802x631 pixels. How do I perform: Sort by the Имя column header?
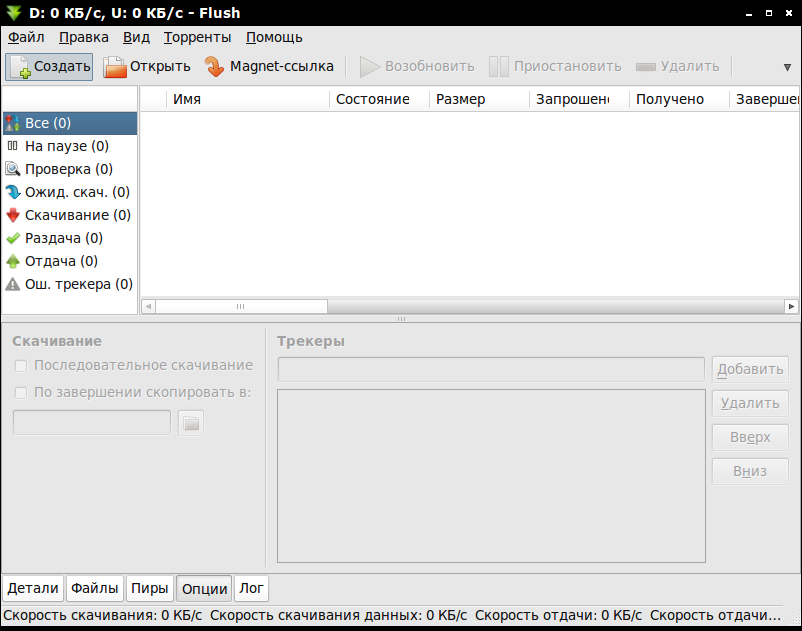pyautogui.click(x=248, y=99)
